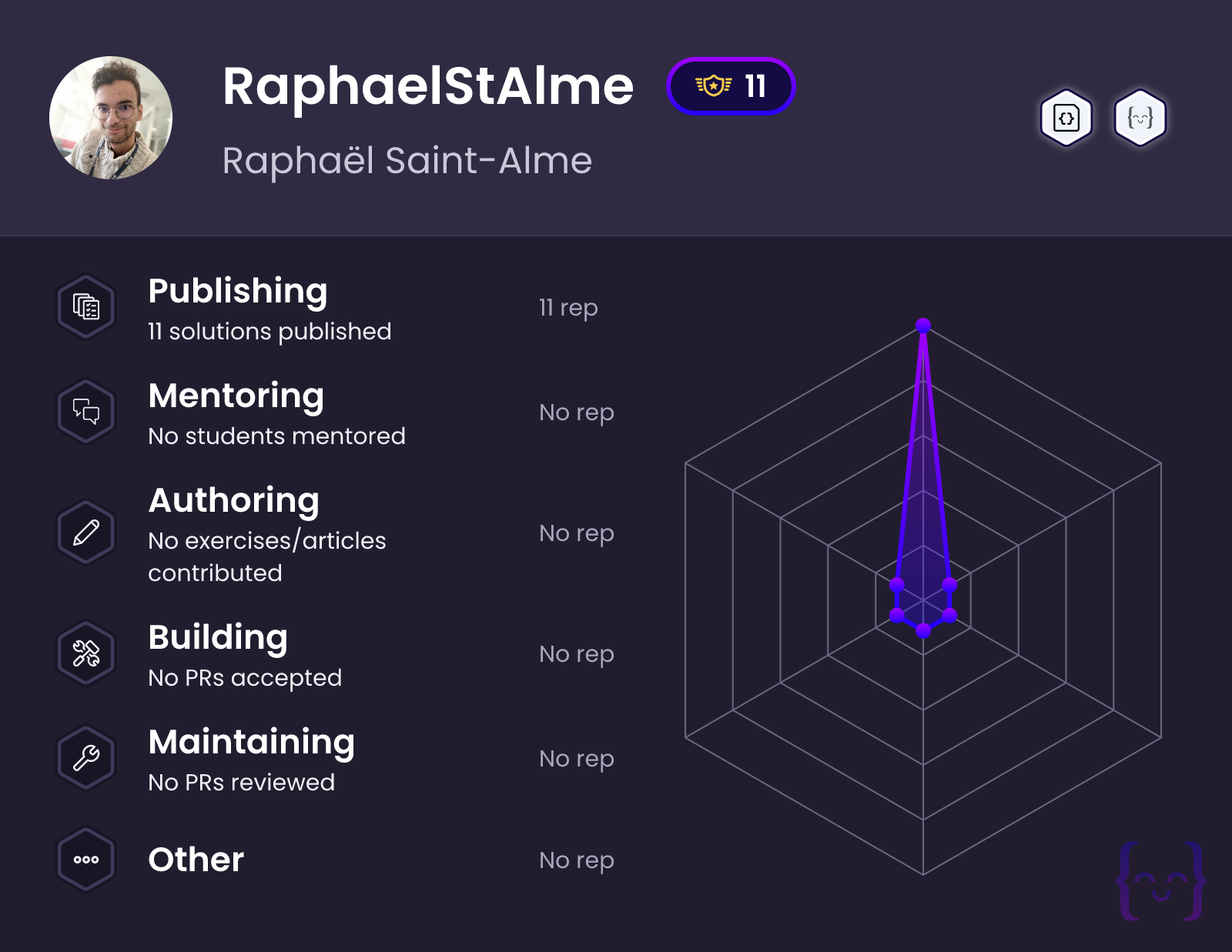Click the second hexagon badge with smiling braces

tap(1140, 118)
